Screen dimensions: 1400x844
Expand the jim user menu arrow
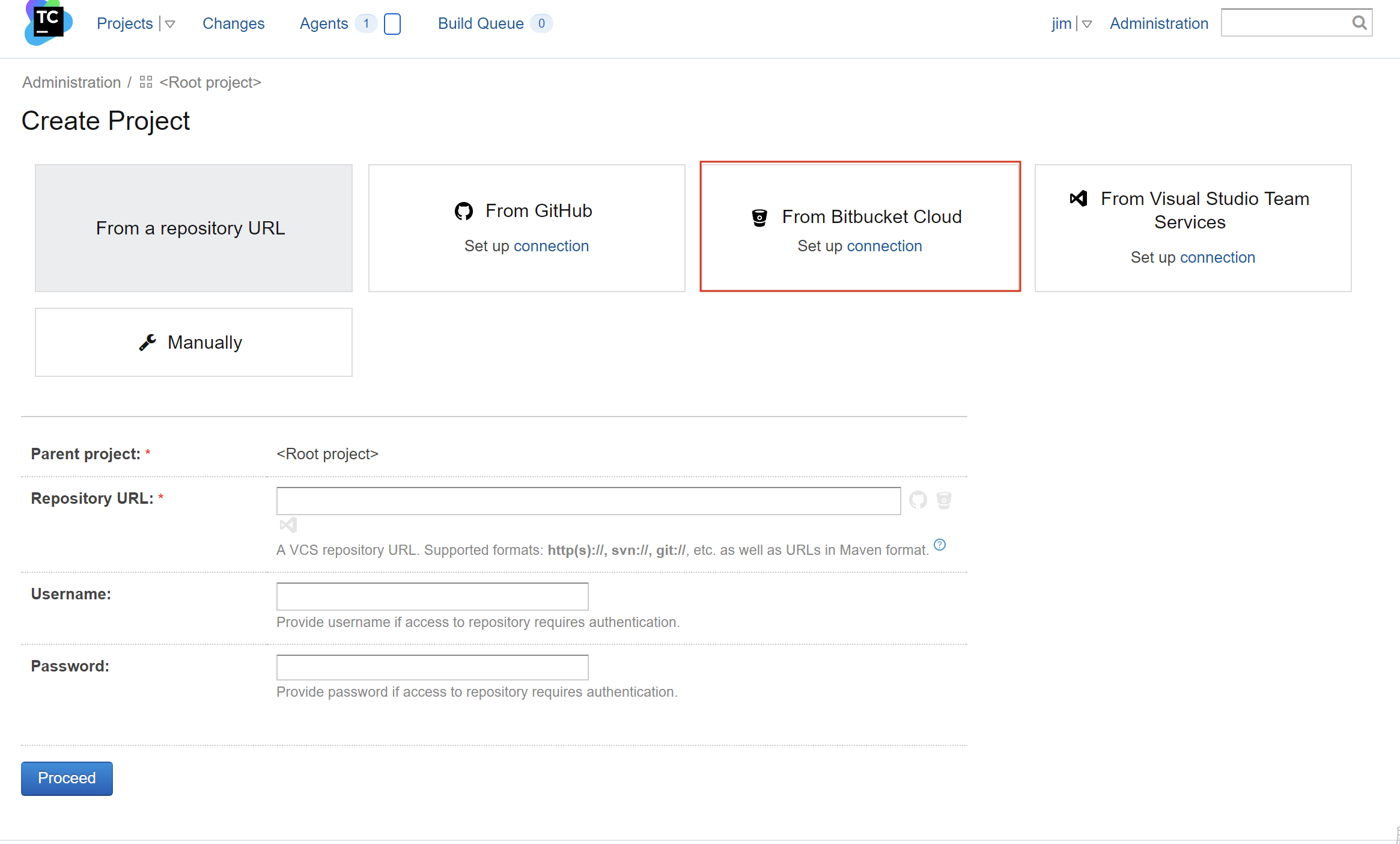click(1087, 24)
